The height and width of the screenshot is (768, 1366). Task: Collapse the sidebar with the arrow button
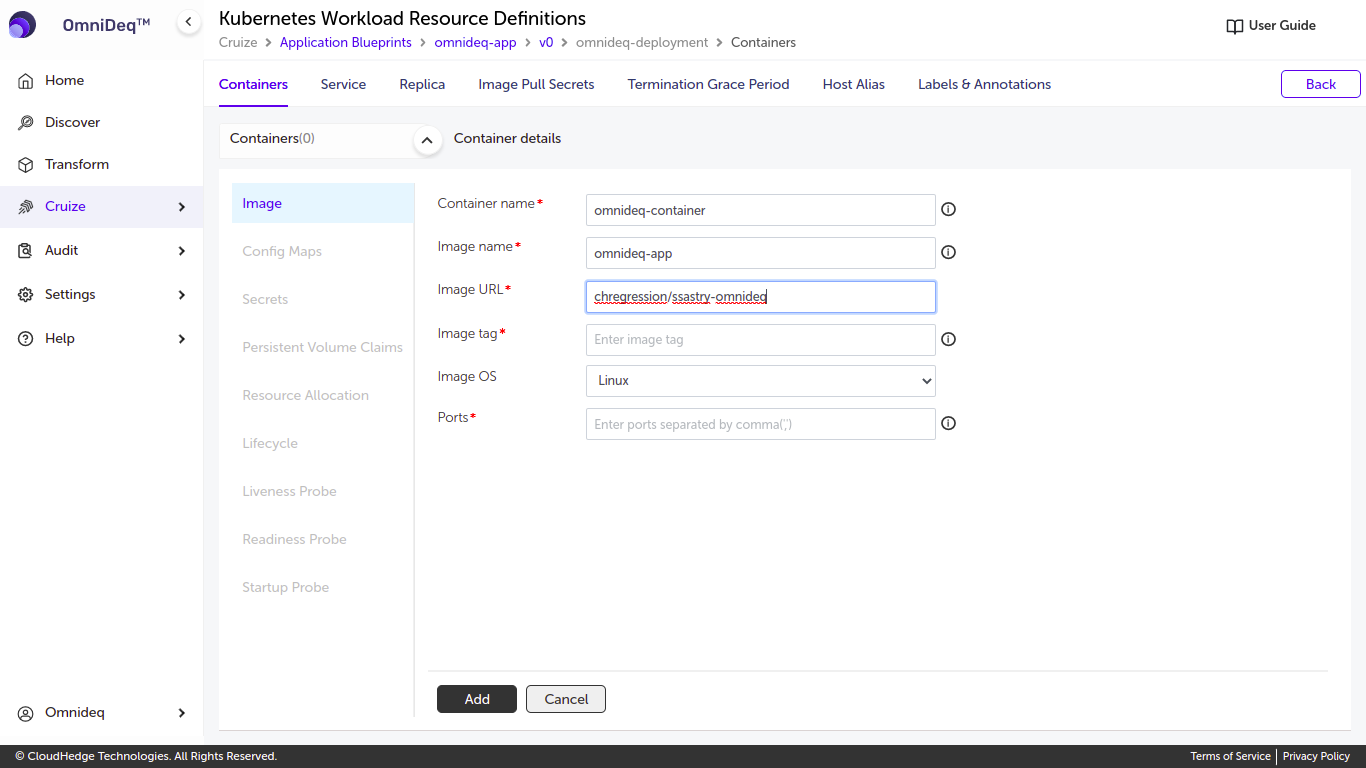188,22
